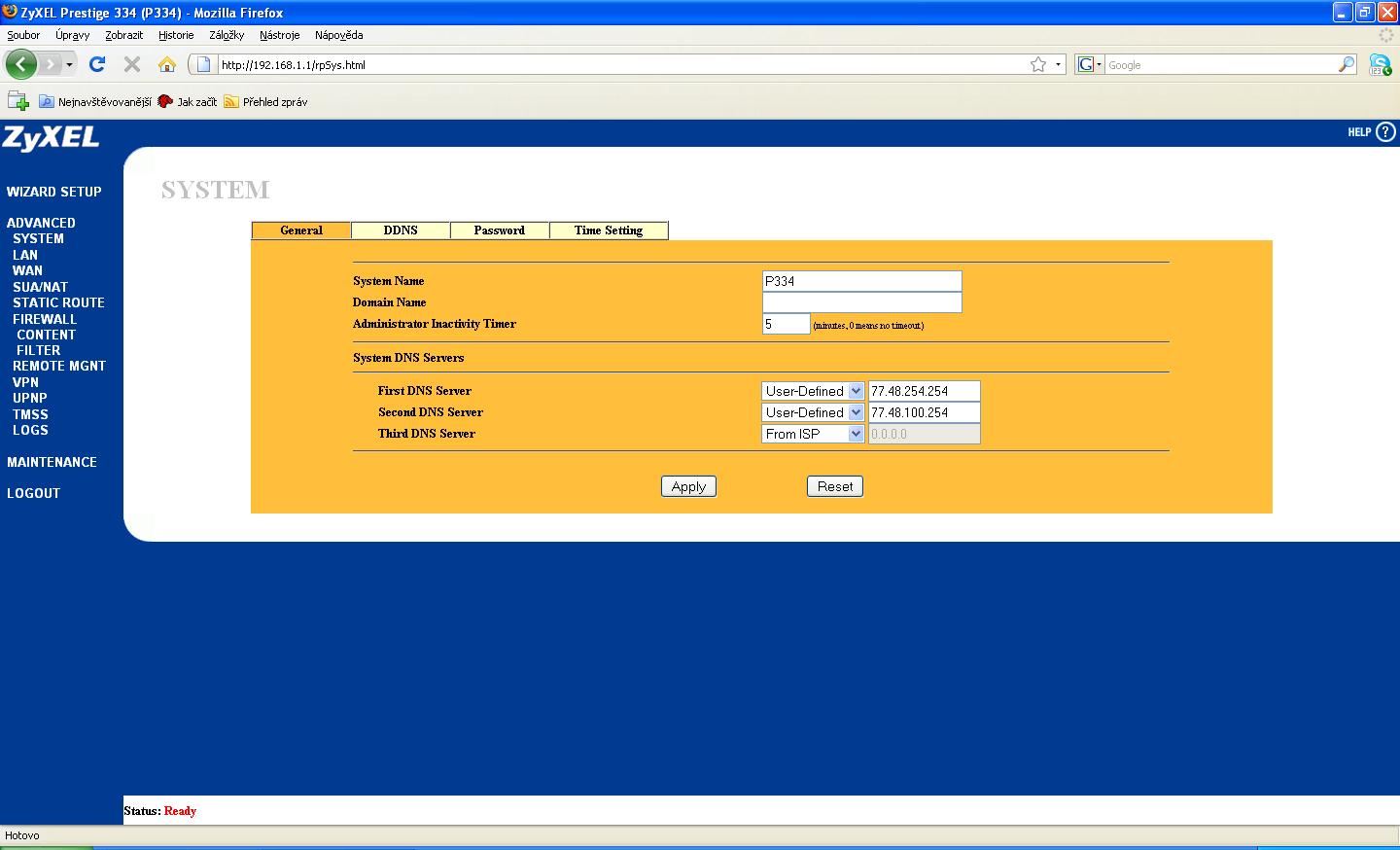
Task: Click the browser Back arrow button
Action: tap(20, 65)
